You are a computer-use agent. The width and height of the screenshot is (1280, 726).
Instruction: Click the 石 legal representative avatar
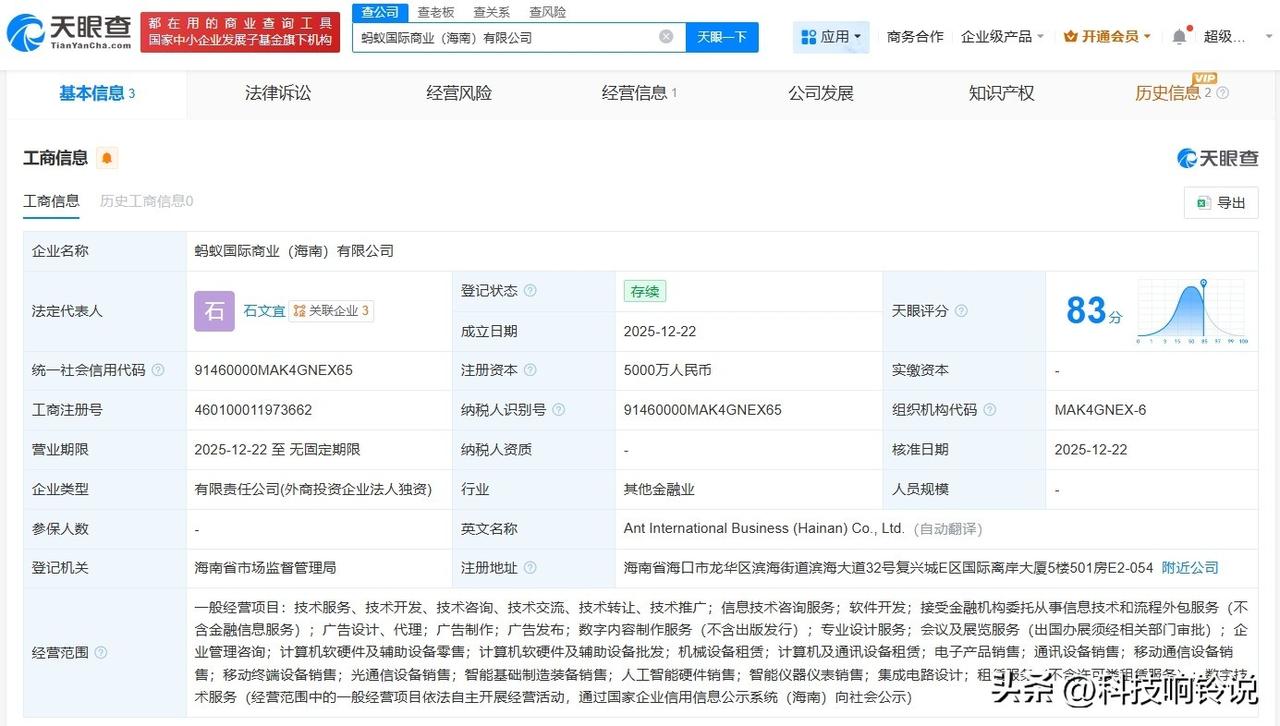click(214, 311)
